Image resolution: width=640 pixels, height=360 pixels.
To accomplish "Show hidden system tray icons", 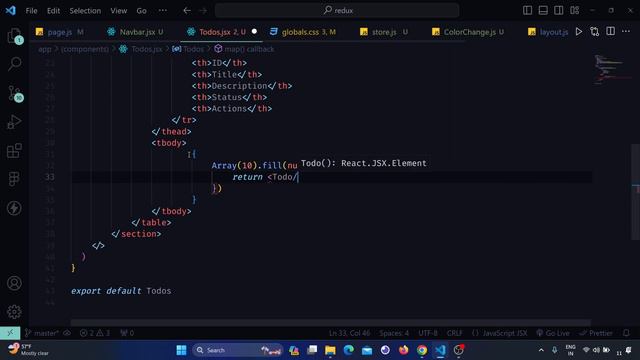I will (x=541, y=350).
